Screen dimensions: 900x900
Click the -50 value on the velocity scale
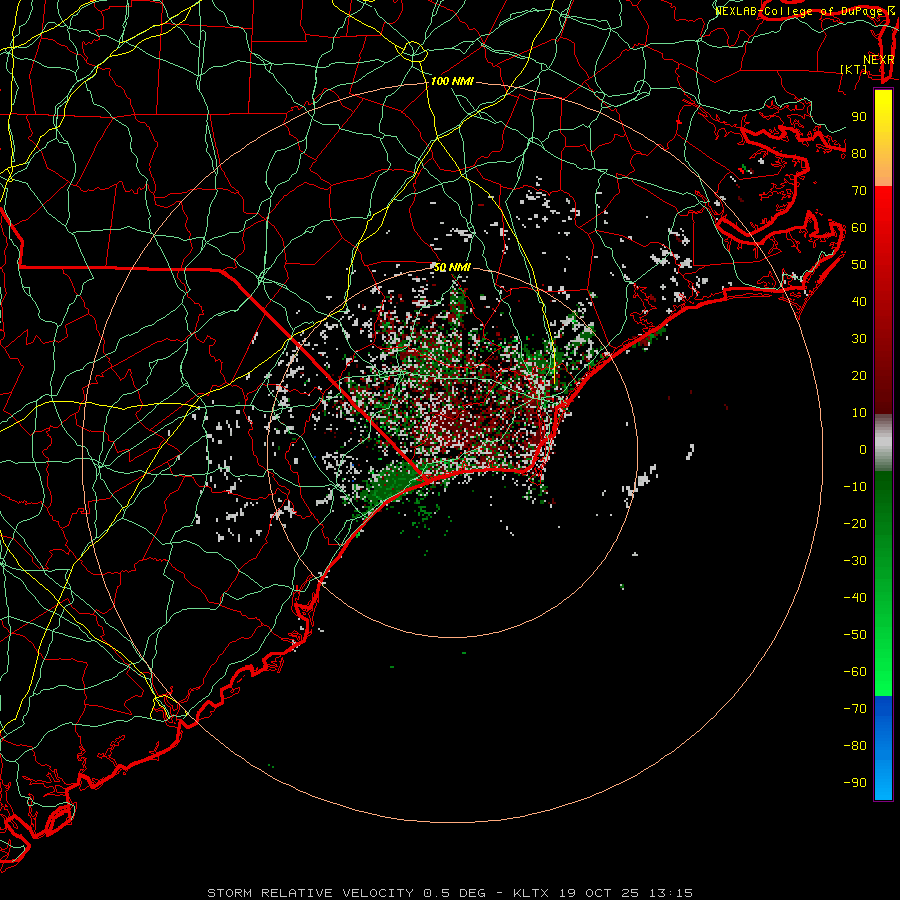coord(855,635)
